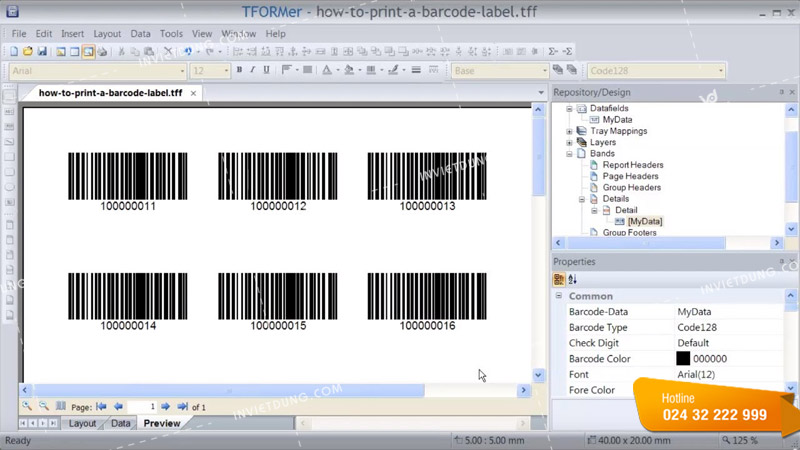Expand the Layers tree node
The height and width of the screenshot is (450, 800).
click(x=569, y=142)
